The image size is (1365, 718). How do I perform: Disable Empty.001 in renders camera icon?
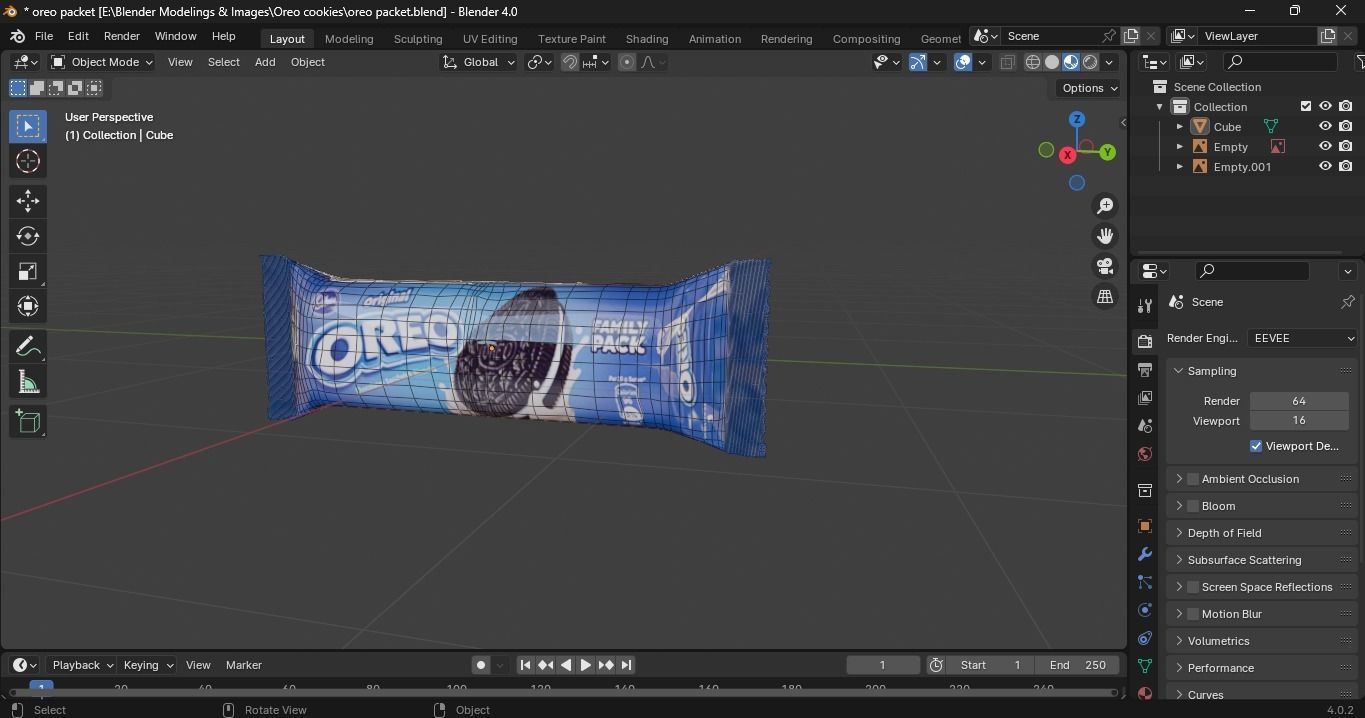[1346, 167]
